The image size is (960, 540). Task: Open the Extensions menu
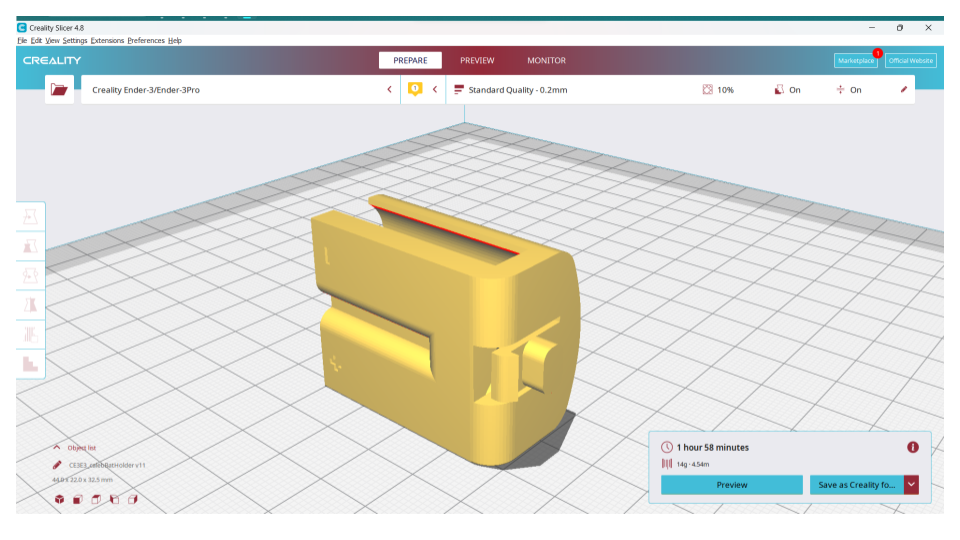pyautogui.click(x=107, y=40)
